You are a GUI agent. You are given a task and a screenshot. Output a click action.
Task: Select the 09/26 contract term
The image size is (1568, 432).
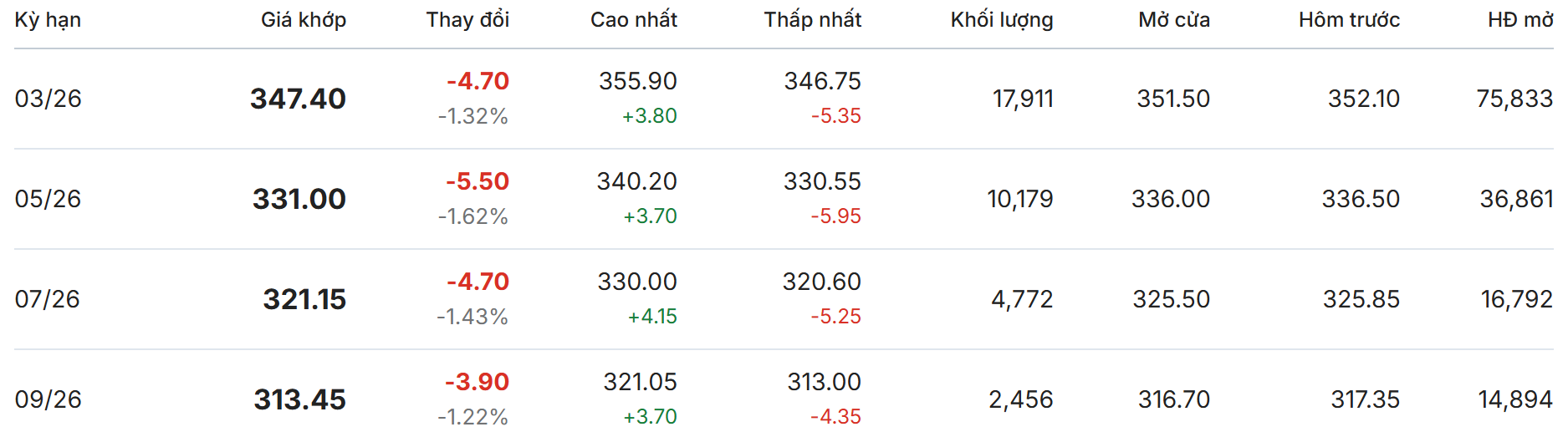[49, 399]
